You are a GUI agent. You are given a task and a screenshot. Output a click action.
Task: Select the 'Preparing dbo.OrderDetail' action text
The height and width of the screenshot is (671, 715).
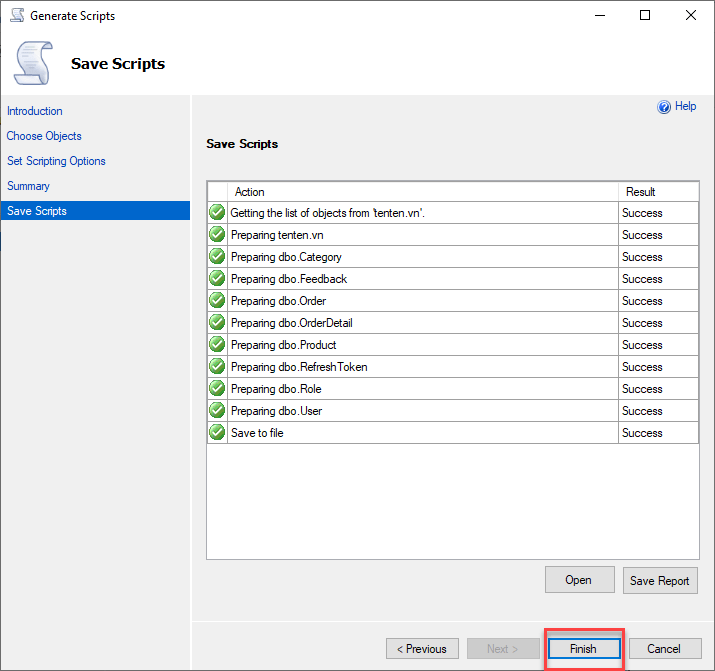coord(291,323)
